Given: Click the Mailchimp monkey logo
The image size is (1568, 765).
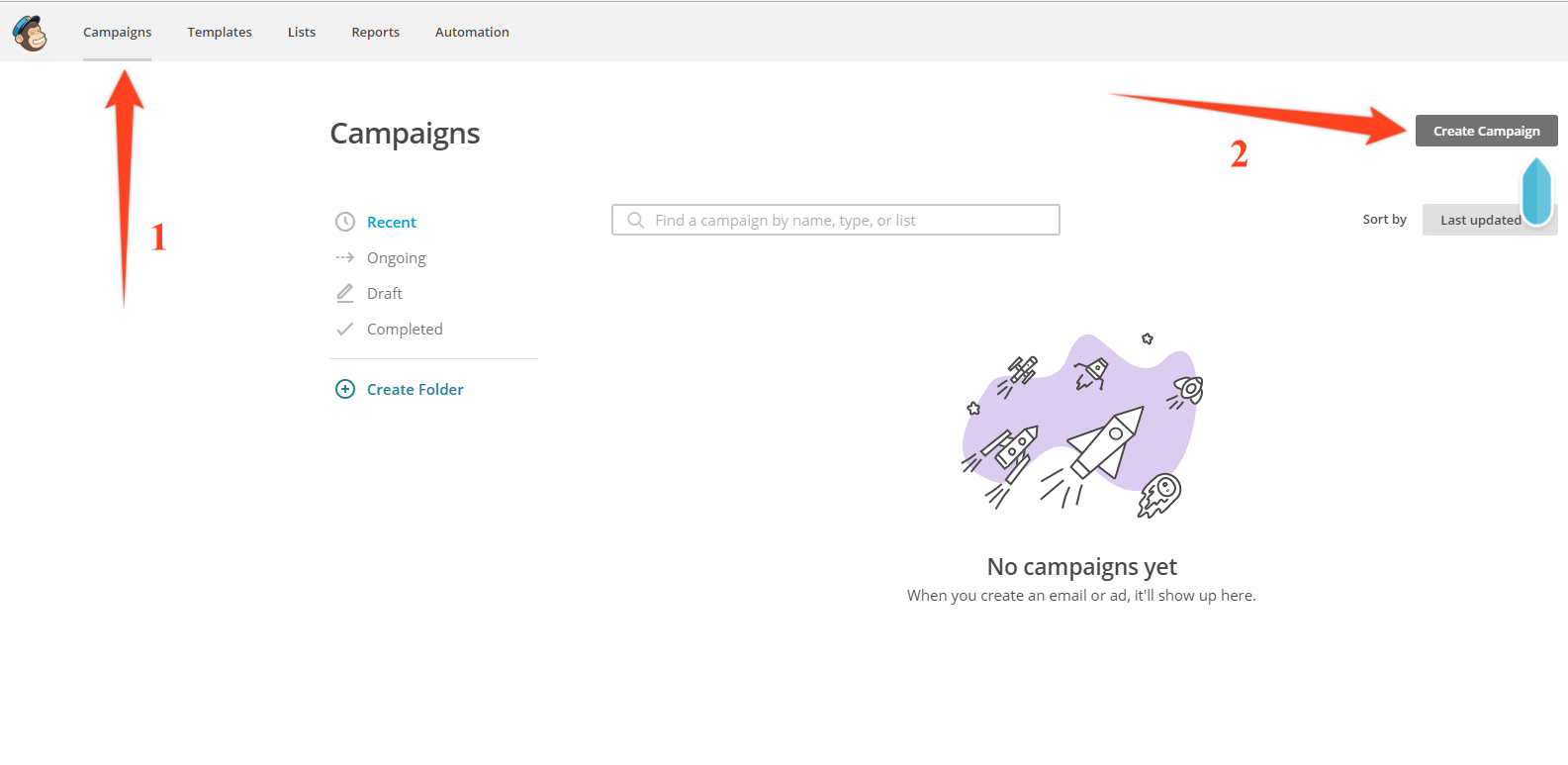Looking at the screenshot, I should pyautogui.click(x=30, y=33).
